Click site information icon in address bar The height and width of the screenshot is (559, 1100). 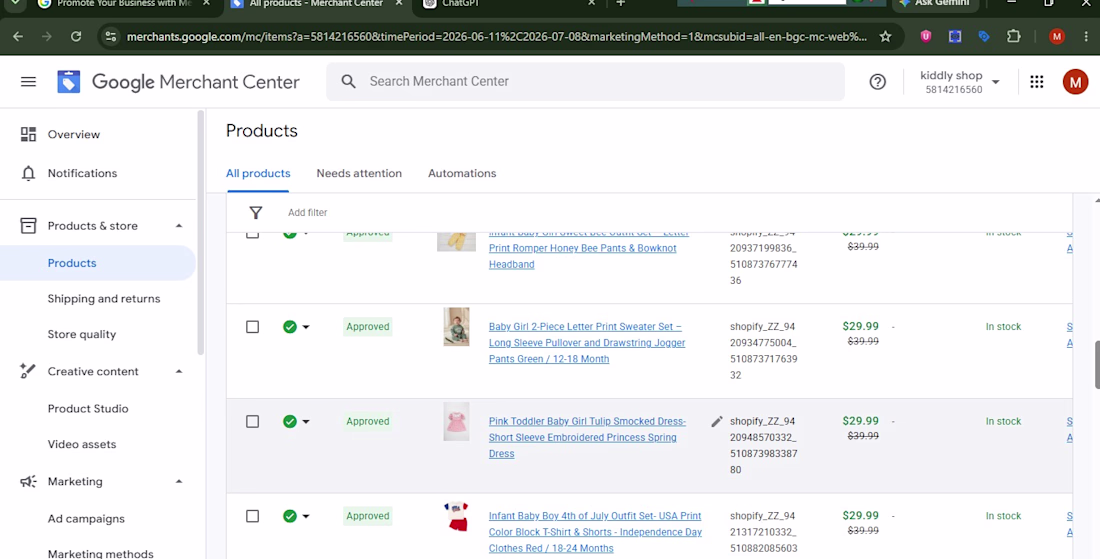coord(111,36)
